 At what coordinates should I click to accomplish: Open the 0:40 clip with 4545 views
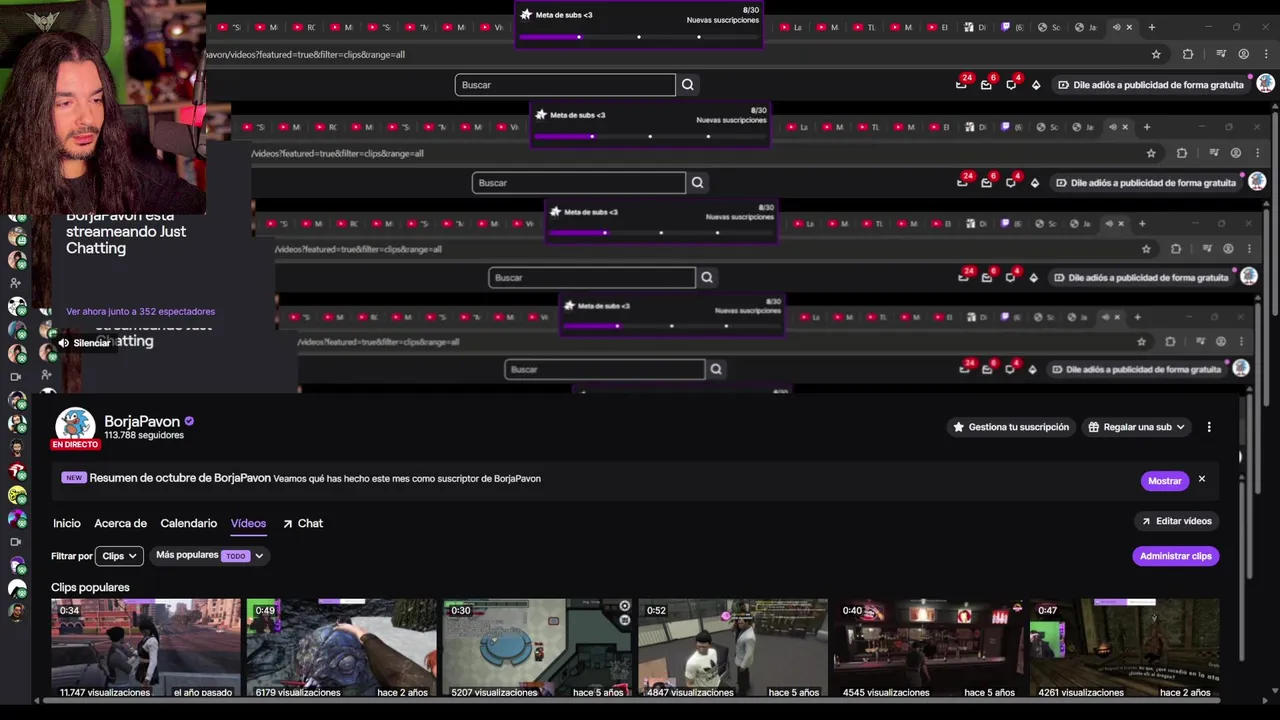click(x=929, y=648)
